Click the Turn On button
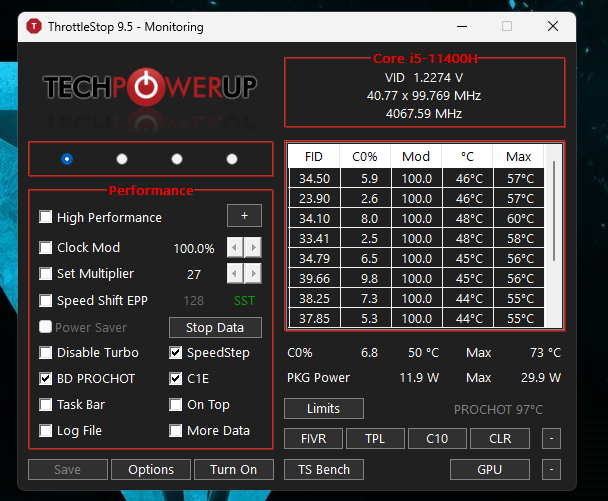Image resolution: width=608 pixels, height=501 pixels. (x=234, y=470)
